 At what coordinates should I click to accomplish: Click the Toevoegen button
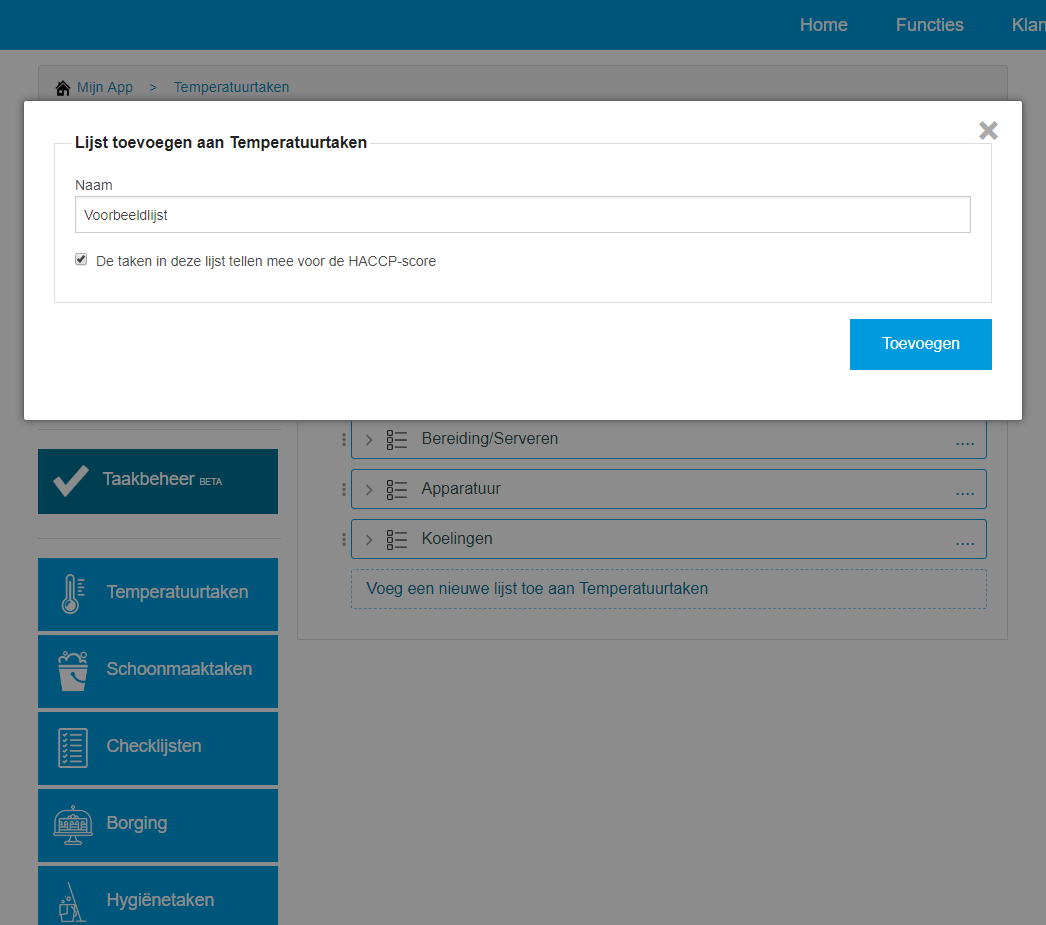coord(921,344)
